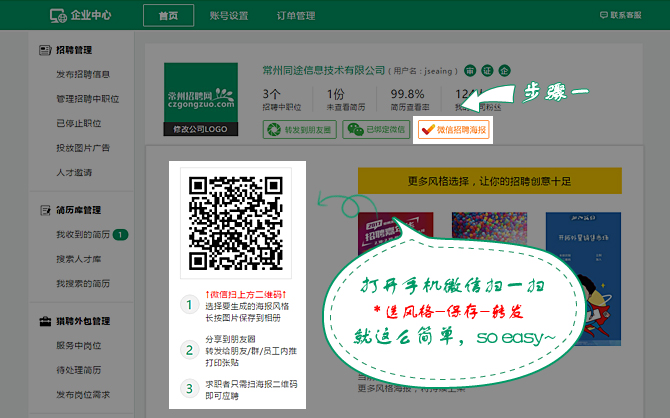Click step 2 number circle
The image size is (670, 418).
pyautogui.click(x=189, y=350)
